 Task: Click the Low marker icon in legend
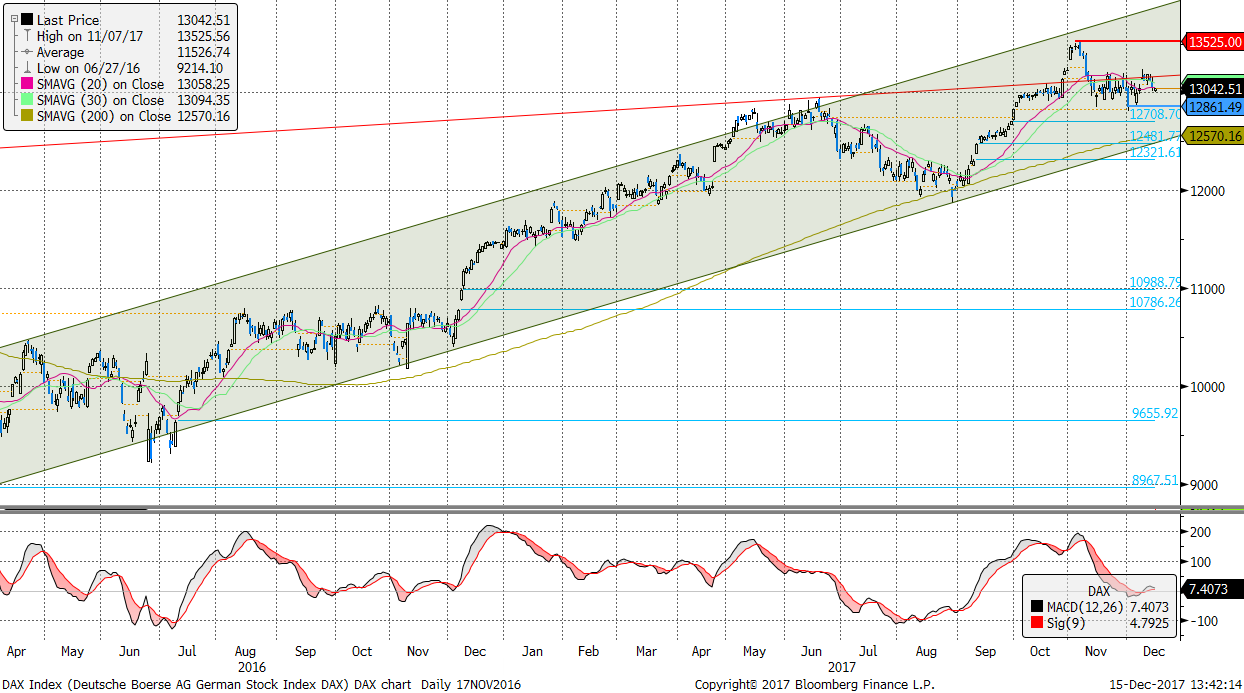point(26,68)
